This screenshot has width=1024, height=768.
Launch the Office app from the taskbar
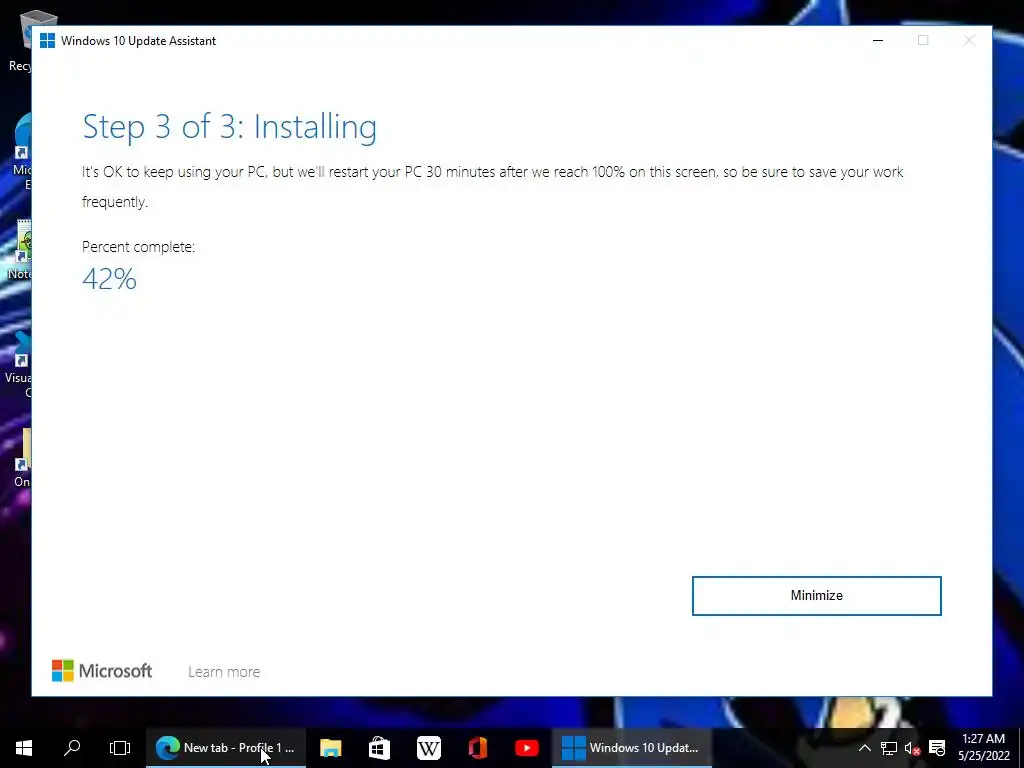tap(478, 748)
